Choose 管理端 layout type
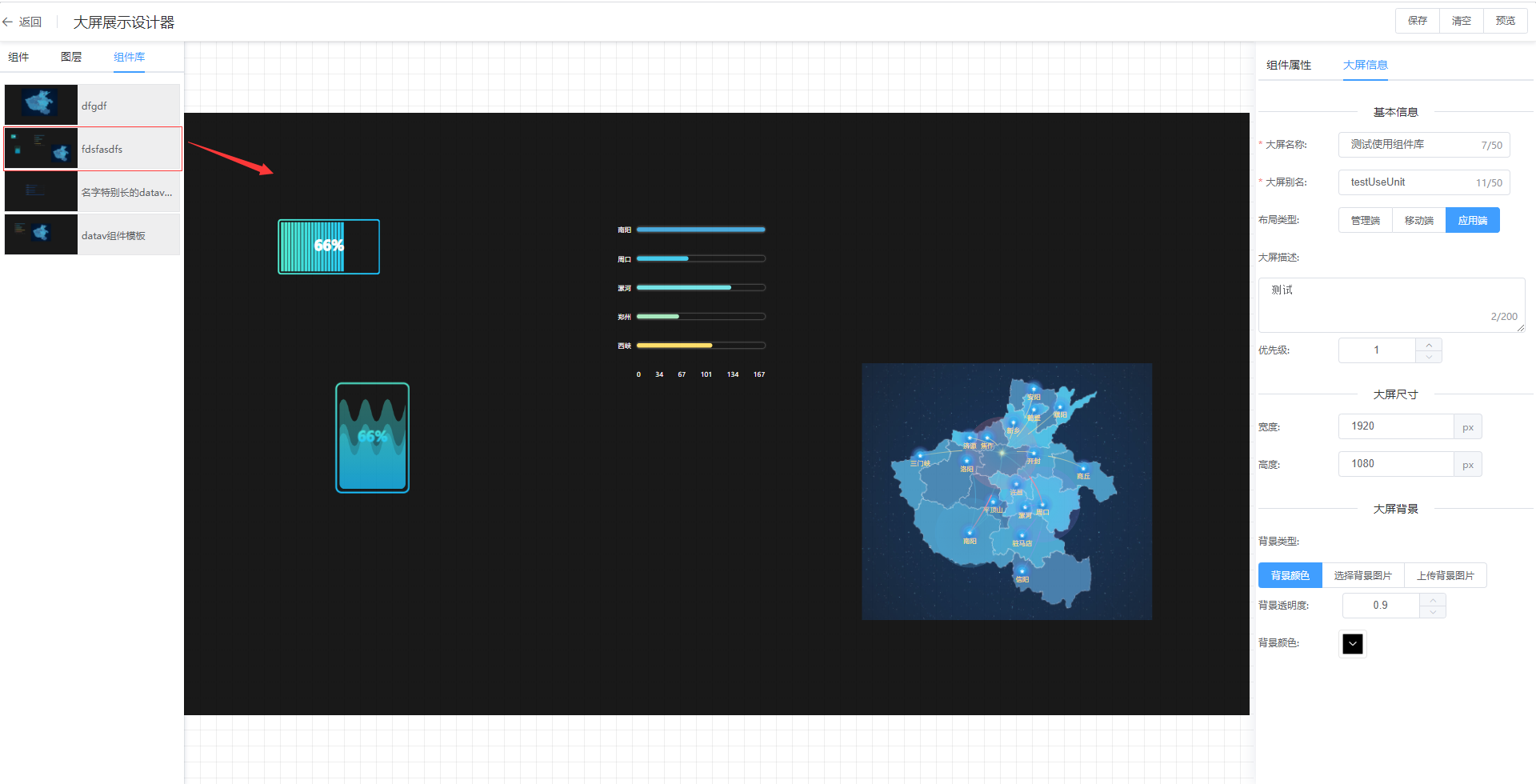Viewport: 1536px width, 784px height. click(1366, 220)
